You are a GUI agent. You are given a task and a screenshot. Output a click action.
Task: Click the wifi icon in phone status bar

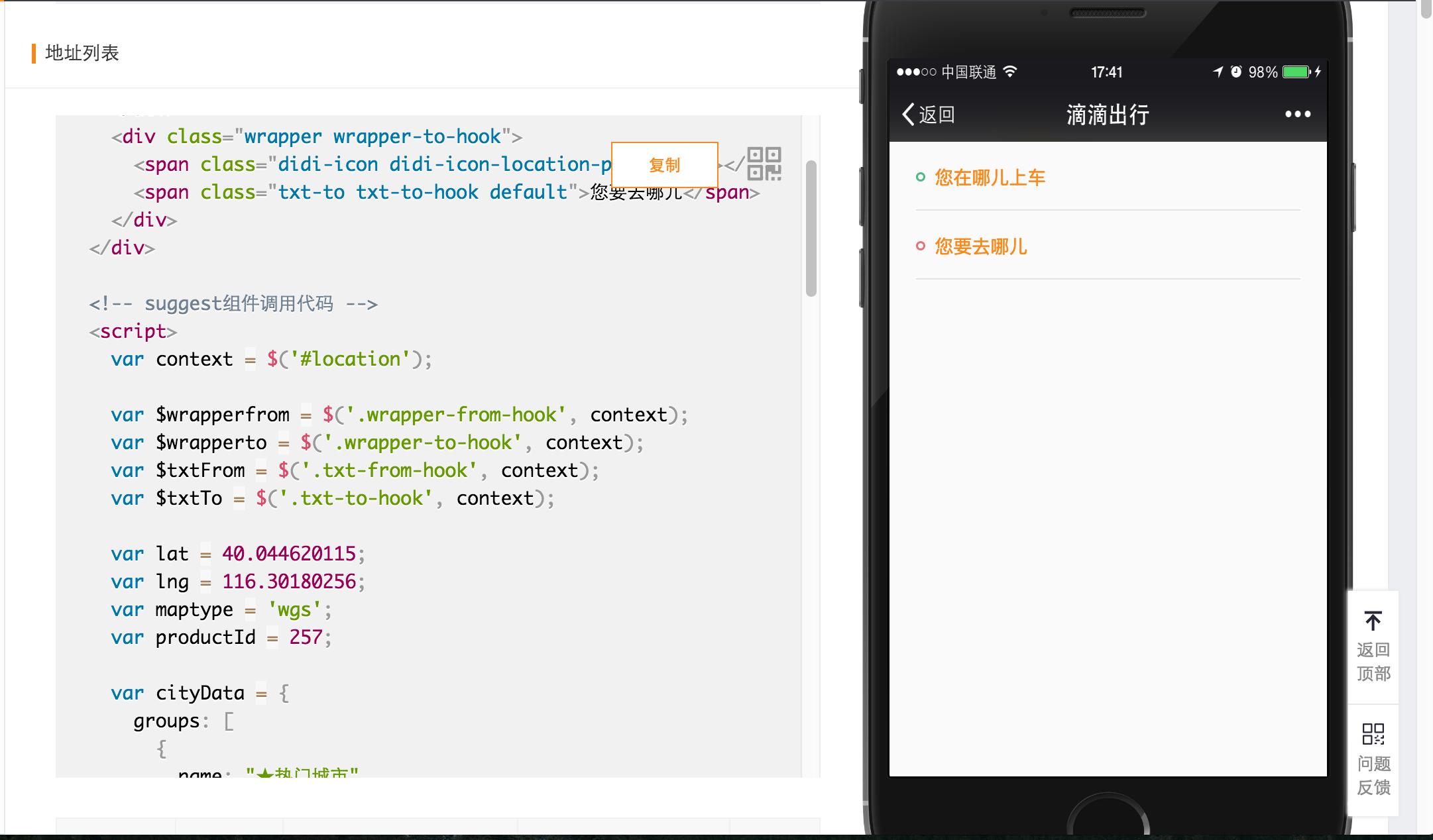[1010, 71]
